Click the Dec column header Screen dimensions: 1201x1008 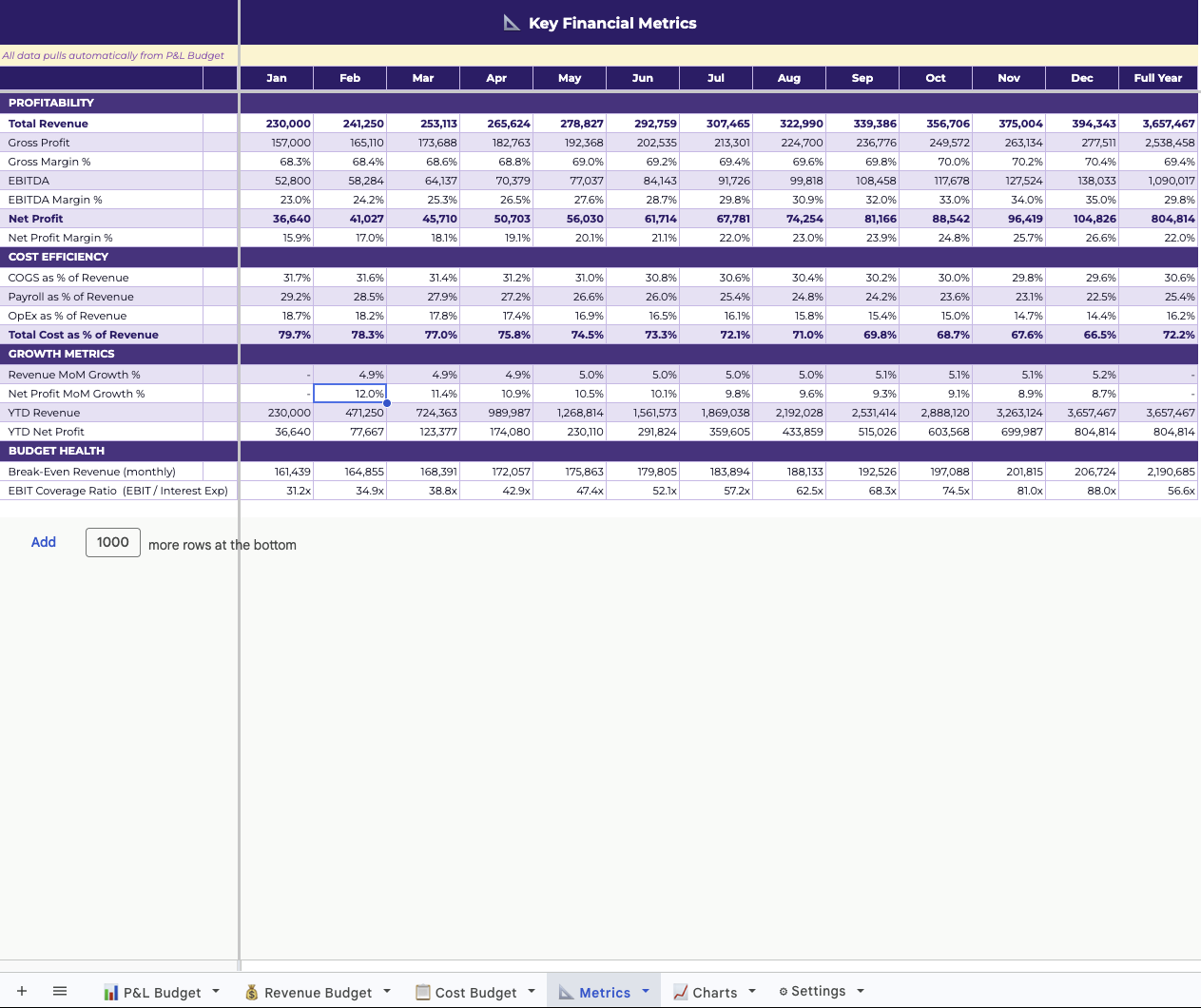pos(1082,78)
